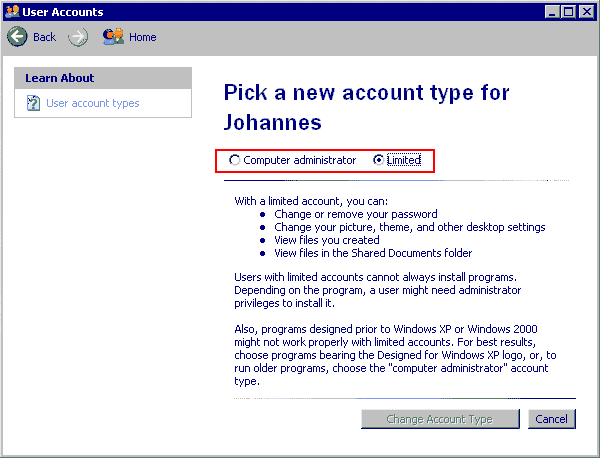Click the help document icon beside User account types
This screenshot has width=600, height=458.
click(33, 103)
